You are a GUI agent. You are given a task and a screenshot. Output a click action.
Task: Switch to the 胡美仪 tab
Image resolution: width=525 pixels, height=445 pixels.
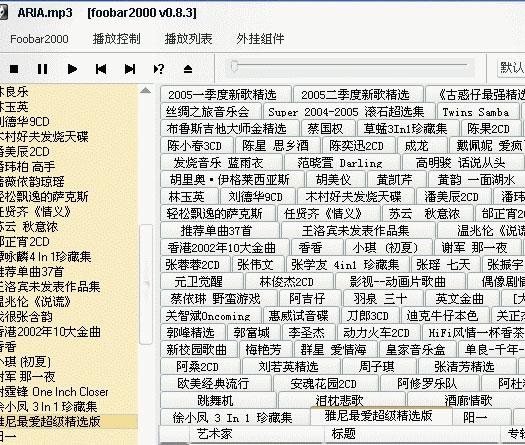pos(335,180)
